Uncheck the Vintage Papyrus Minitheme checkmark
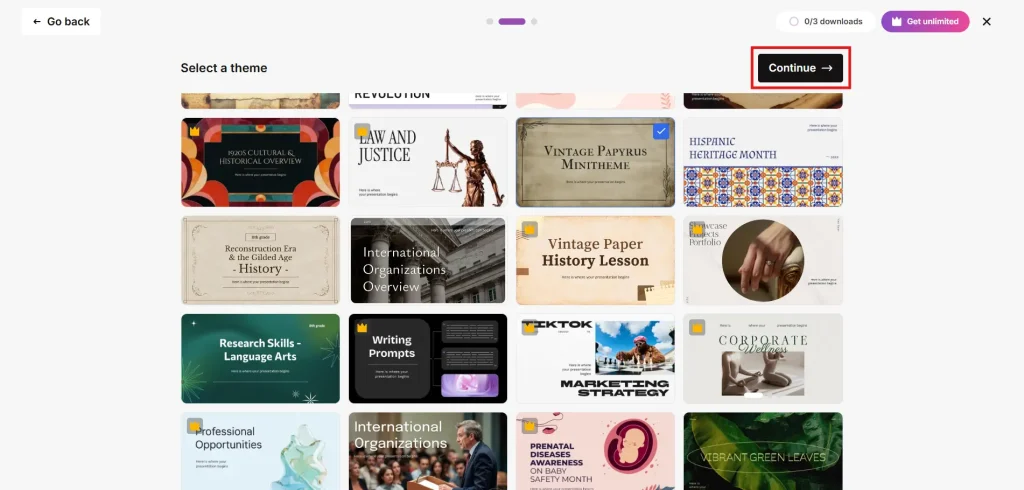Image resolution: width=1024 pixels, height=490 pixels. 661,131
